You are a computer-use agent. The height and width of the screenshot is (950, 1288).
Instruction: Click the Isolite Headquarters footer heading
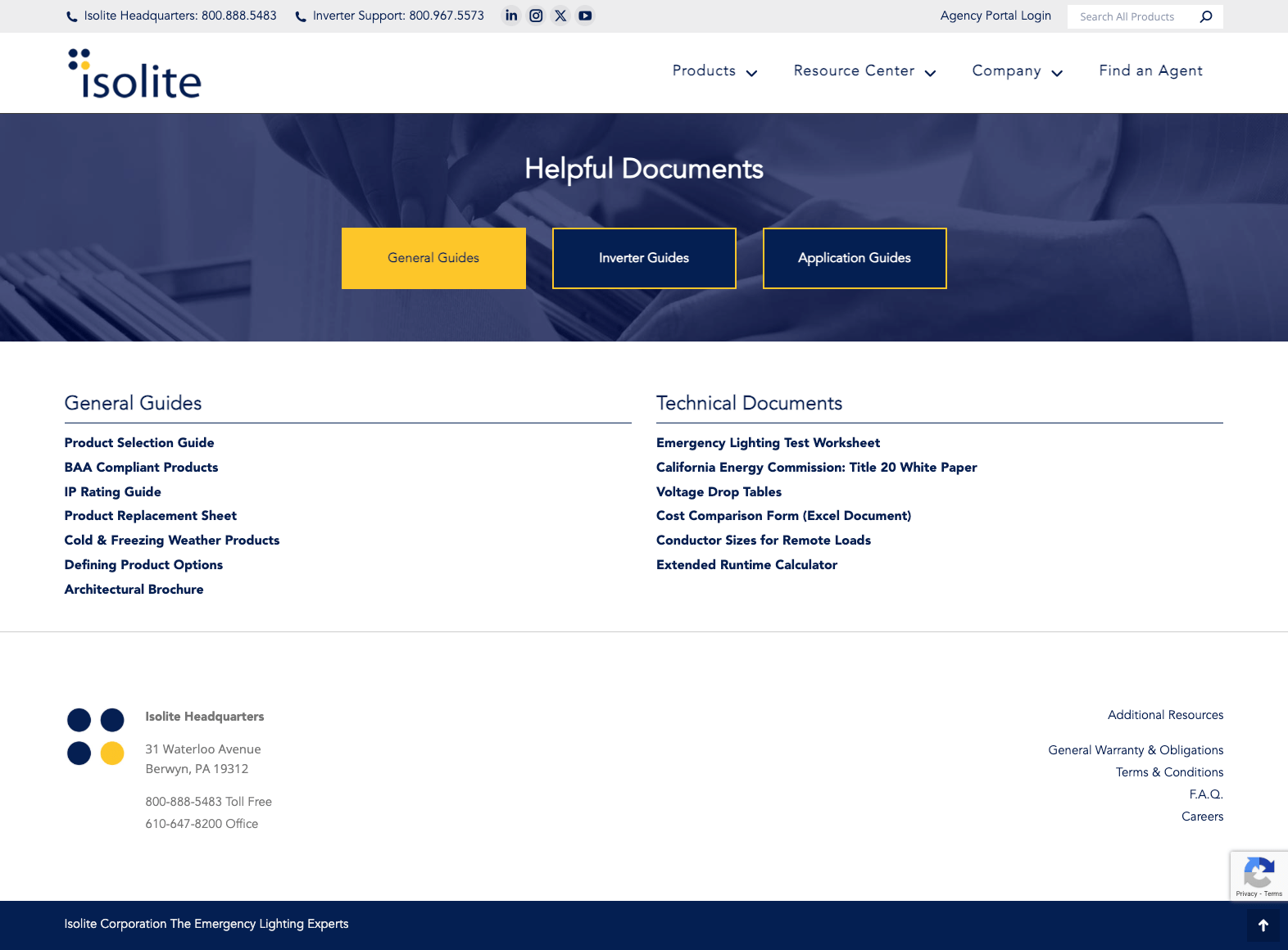click(205, 717)
